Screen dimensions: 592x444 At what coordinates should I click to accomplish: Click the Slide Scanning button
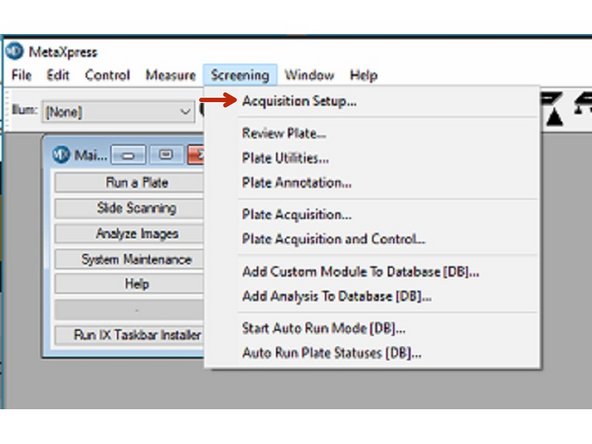[130, 208]
